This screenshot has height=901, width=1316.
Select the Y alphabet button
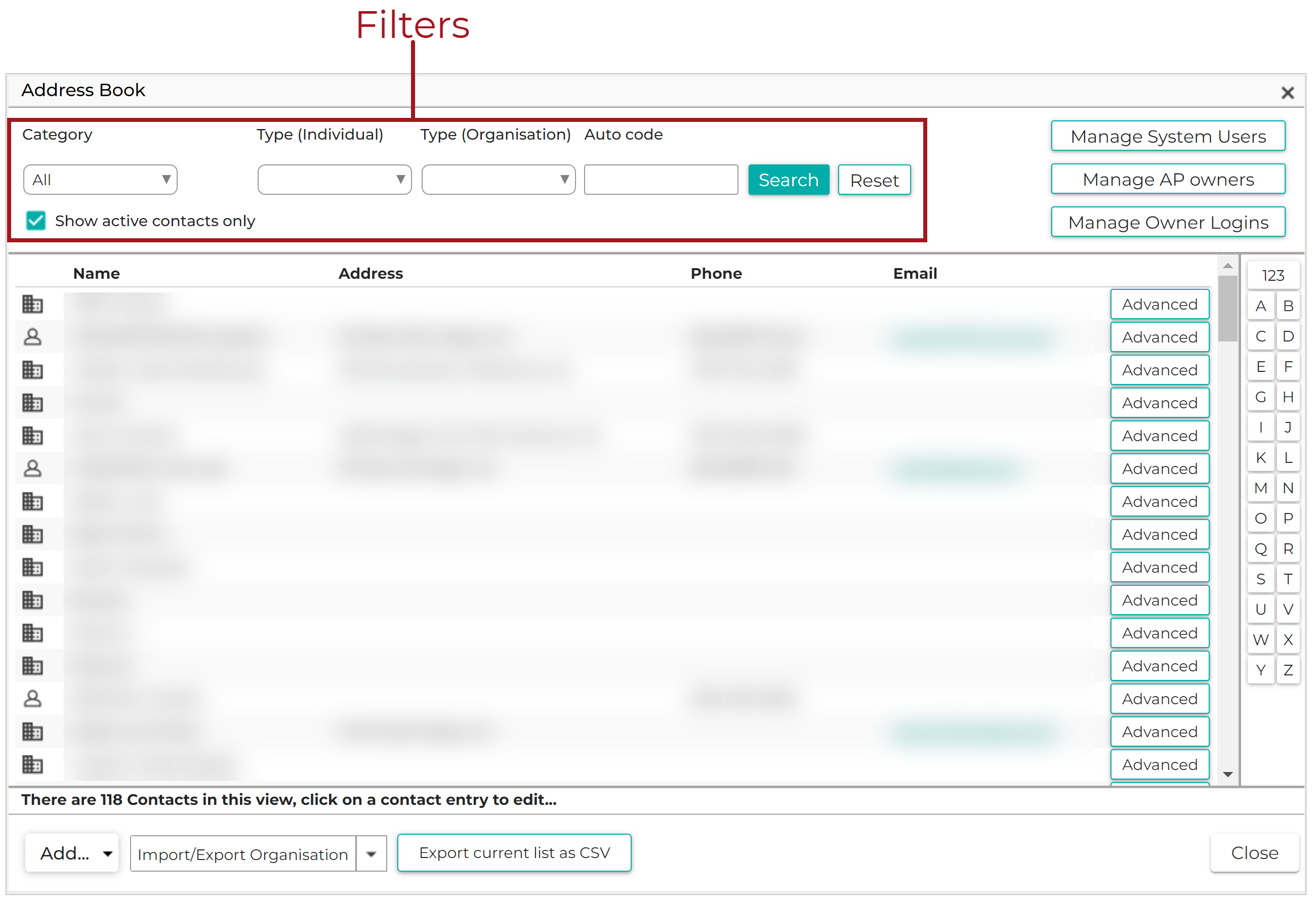tap(1260, 671)
